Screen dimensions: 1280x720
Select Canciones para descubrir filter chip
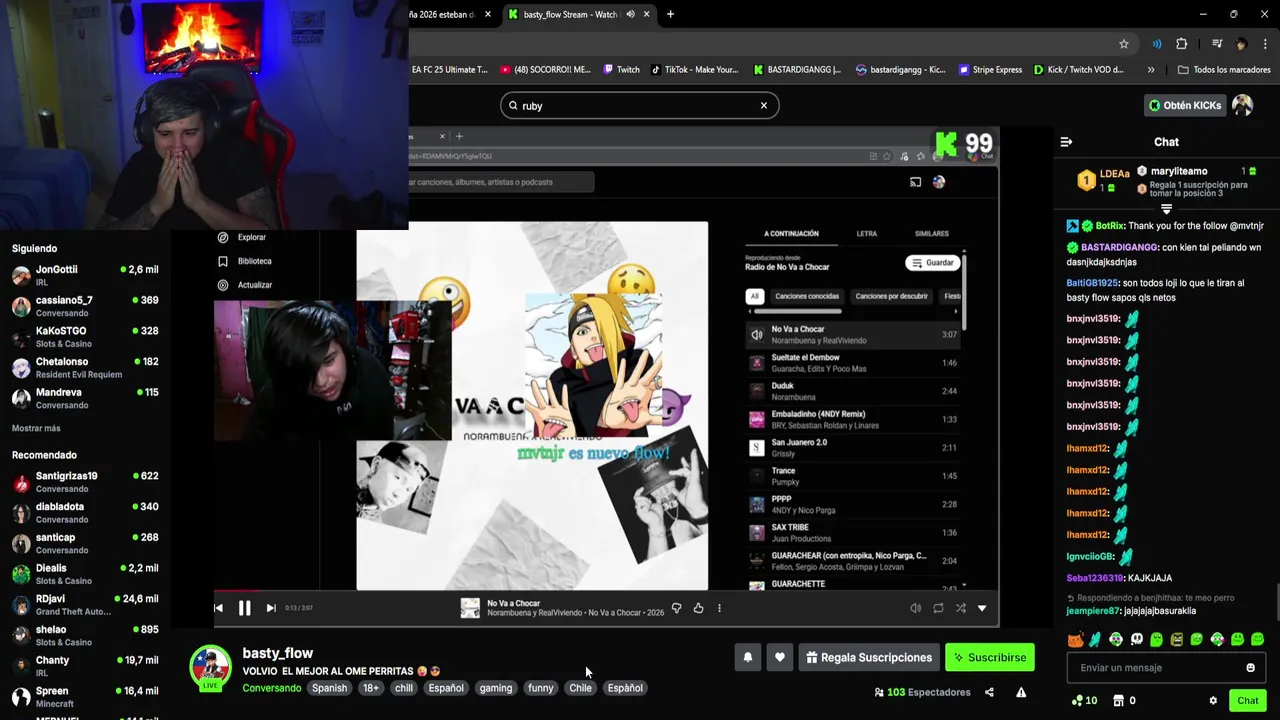point(894,296)
